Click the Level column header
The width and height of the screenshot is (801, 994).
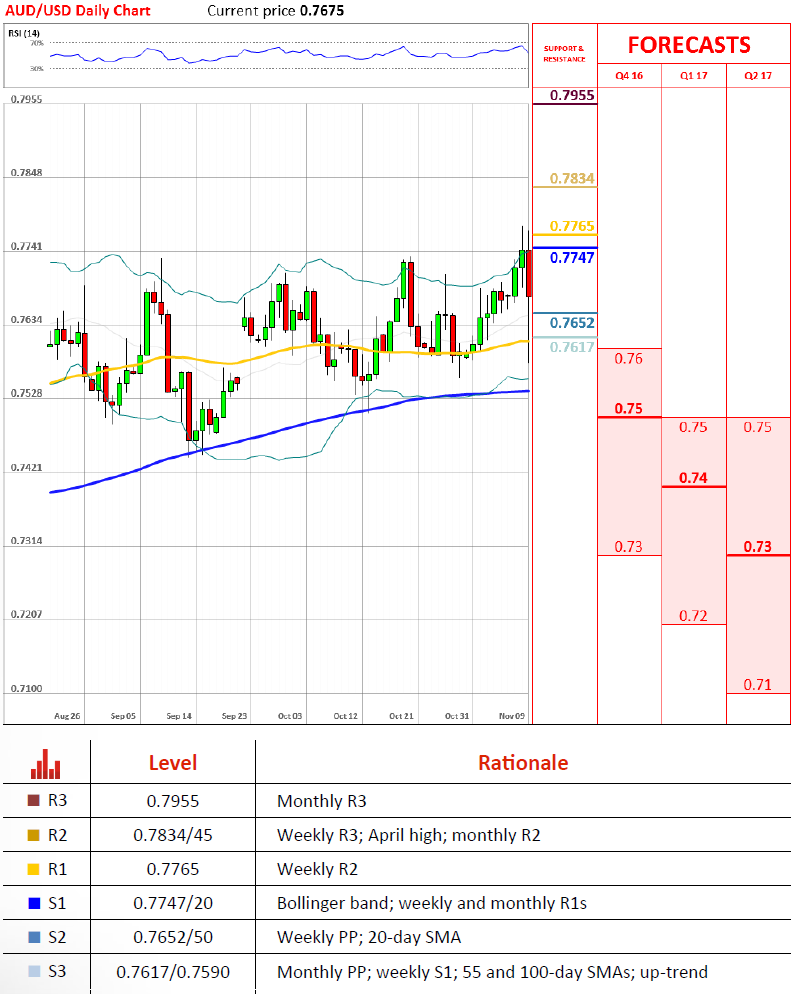pyautogui.click(x=172, y=763)
